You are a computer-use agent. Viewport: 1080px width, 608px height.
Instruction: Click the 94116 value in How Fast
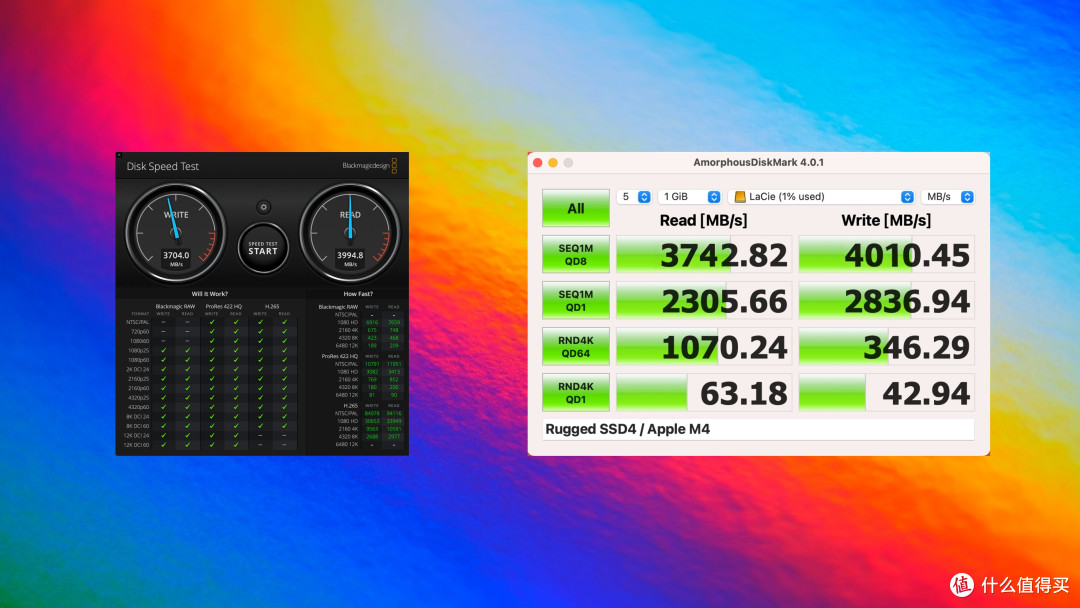tap(394, 413)
